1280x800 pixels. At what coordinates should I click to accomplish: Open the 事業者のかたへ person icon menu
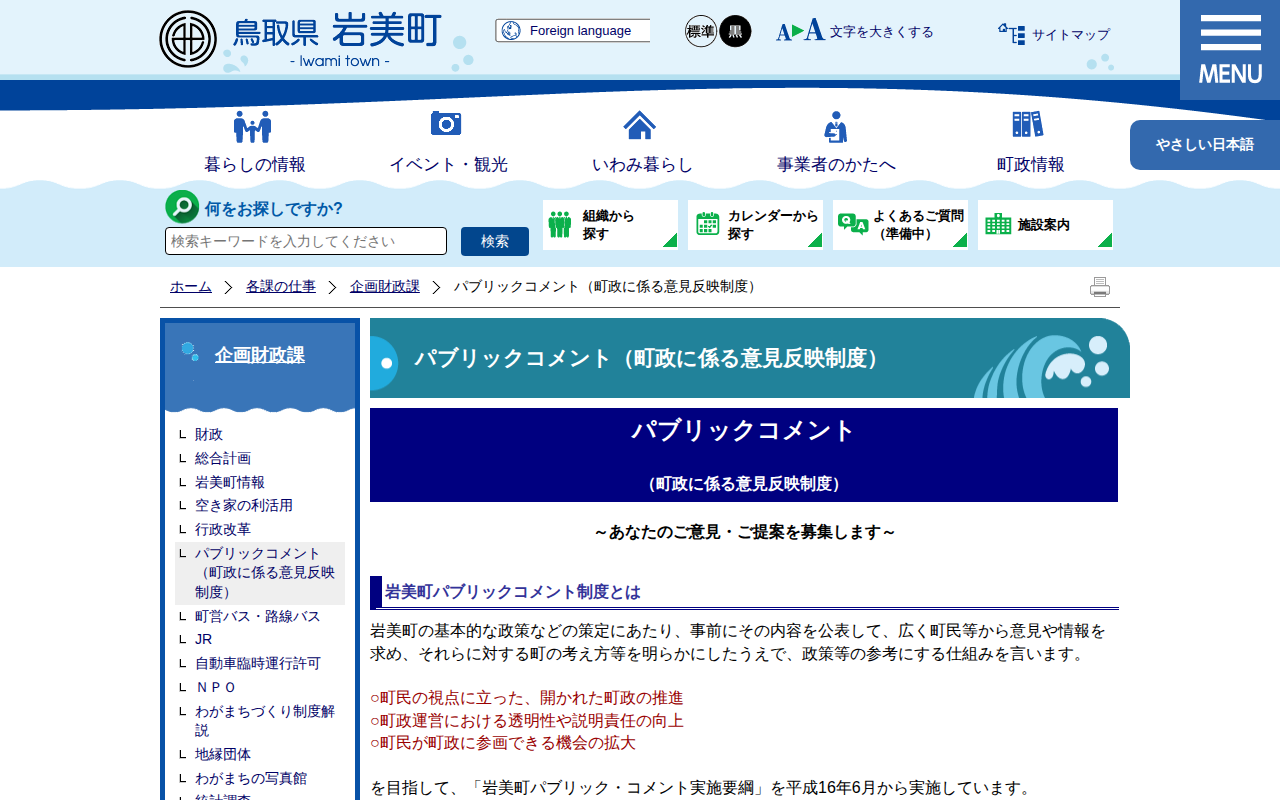[836, 143]
